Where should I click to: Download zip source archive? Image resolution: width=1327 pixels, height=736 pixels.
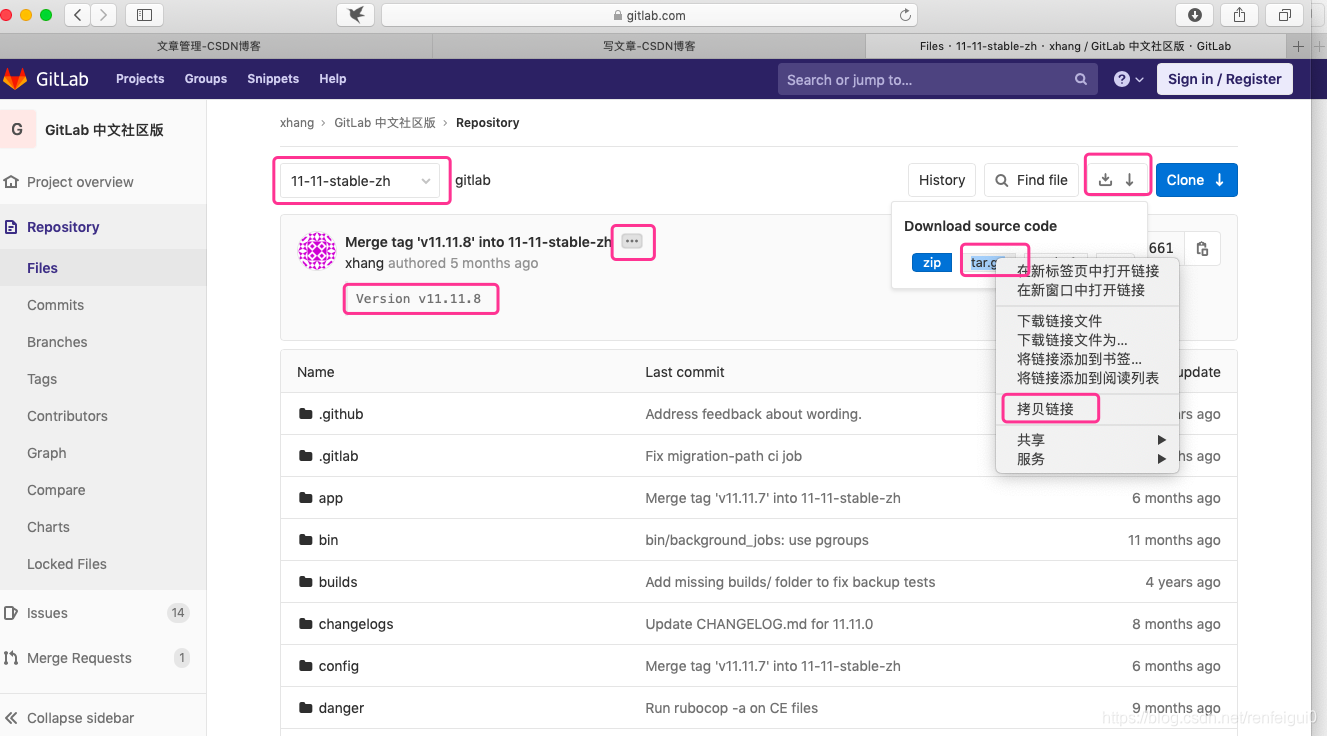tap(932, 263)
